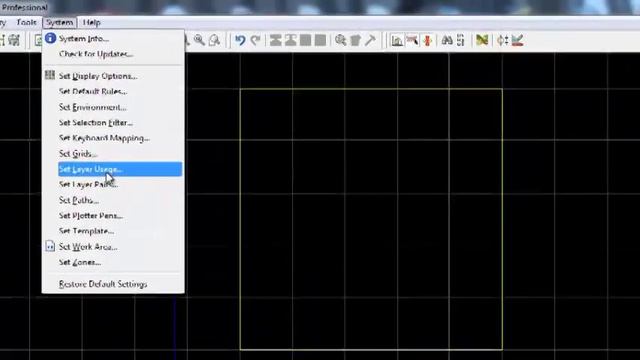Click the red-topped icon beside chart icon
The image size is (640, 360).
(412, 40)
